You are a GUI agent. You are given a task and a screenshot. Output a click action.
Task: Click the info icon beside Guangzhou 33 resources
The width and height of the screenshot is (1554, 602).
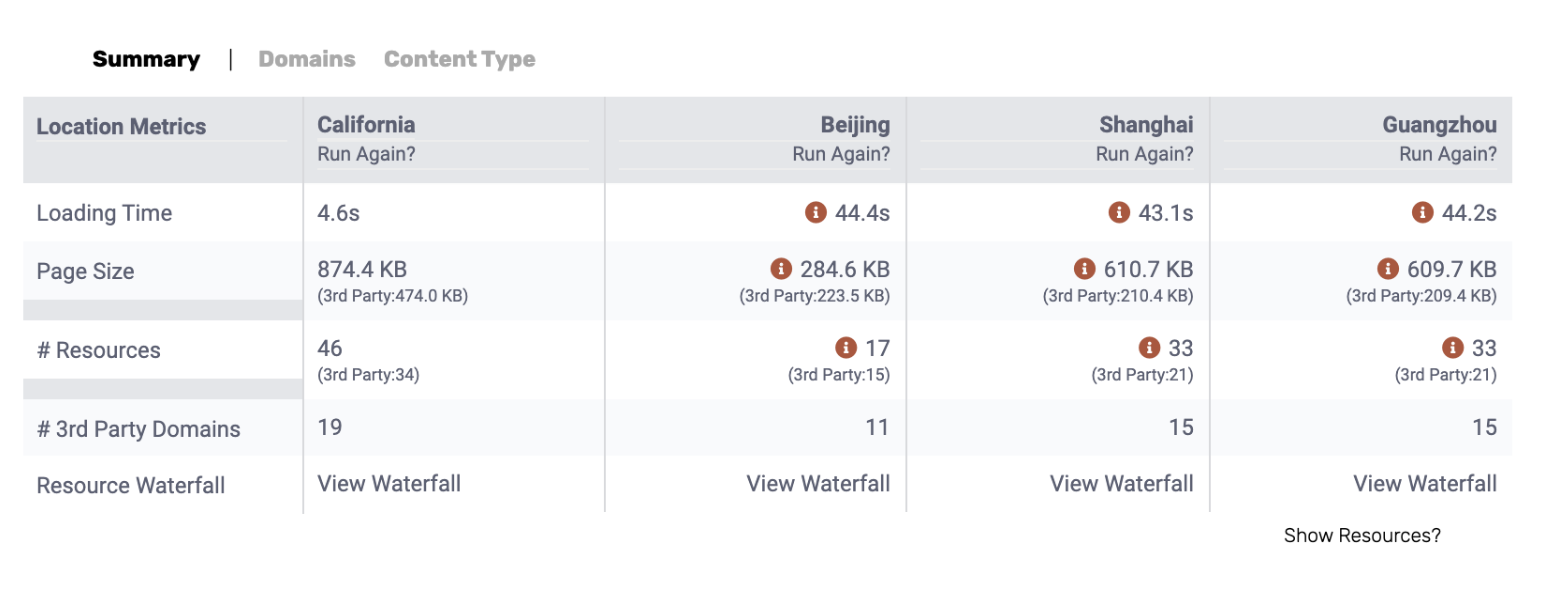click(1453, 347)
